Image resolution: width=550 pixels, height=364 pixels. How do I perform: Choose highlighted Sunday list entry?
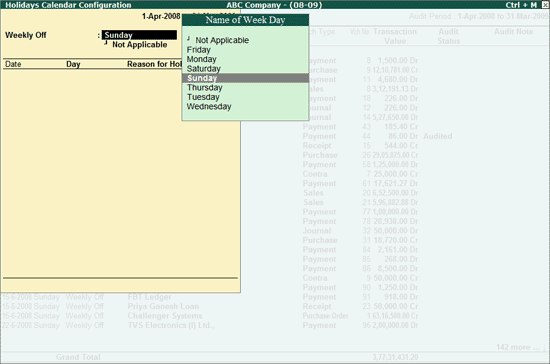point(245,78)
